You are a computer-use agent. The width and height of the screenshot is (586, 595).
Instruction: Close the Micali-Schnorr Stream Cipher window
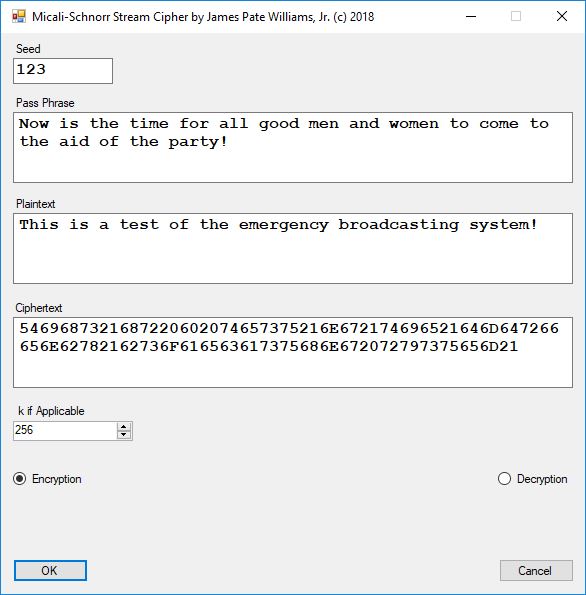[x=562, y=17]
